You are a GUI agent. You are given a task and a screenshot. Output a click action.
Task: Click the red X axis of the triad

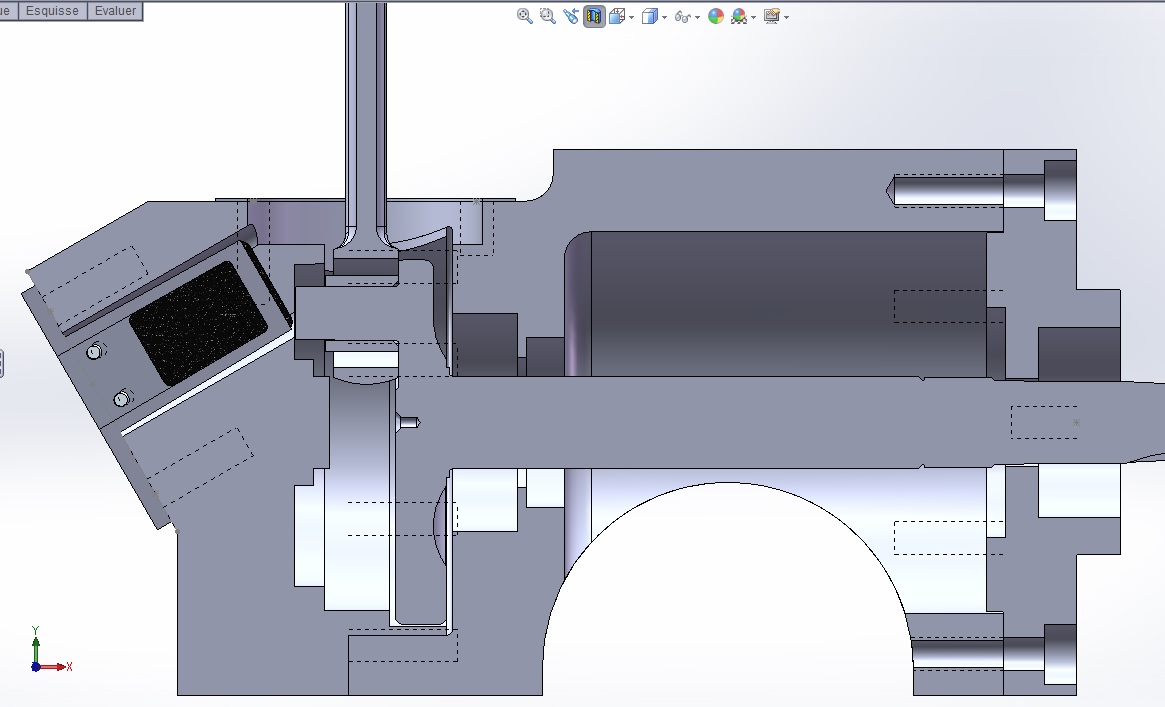tap(55, 666)
